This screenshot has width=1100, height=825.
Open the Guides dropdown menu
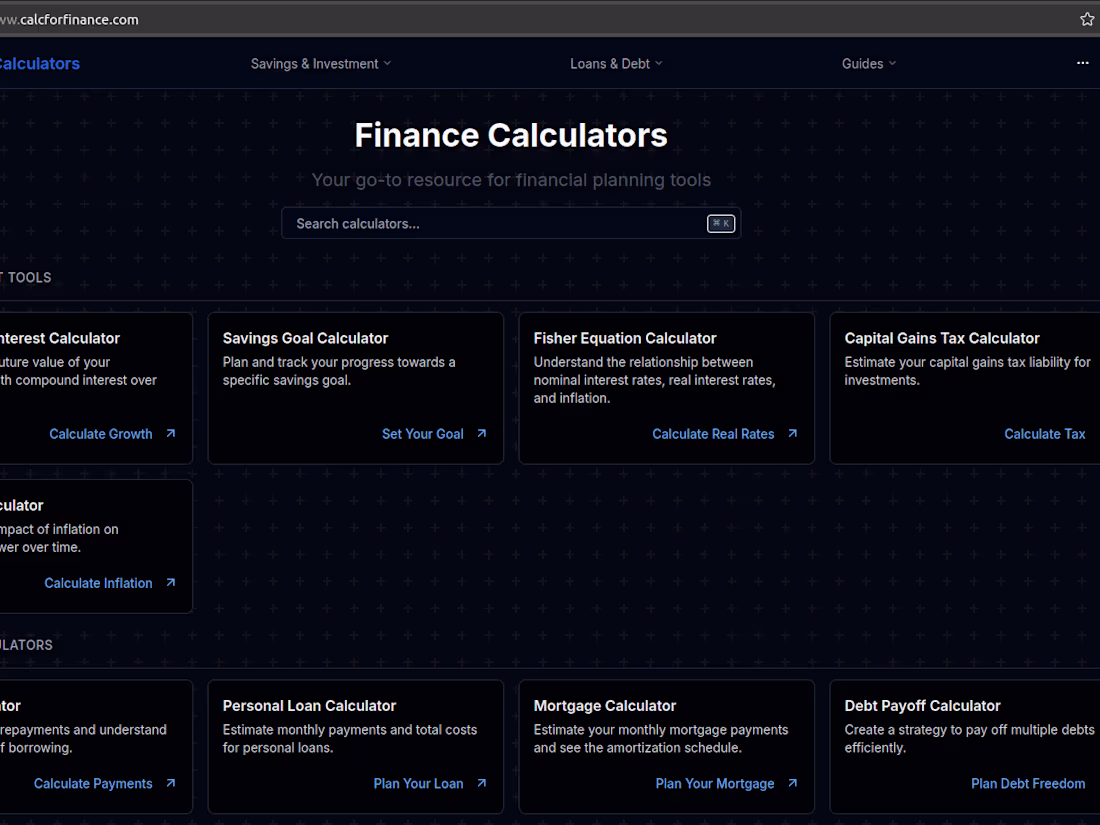click(x=868, y=63)
